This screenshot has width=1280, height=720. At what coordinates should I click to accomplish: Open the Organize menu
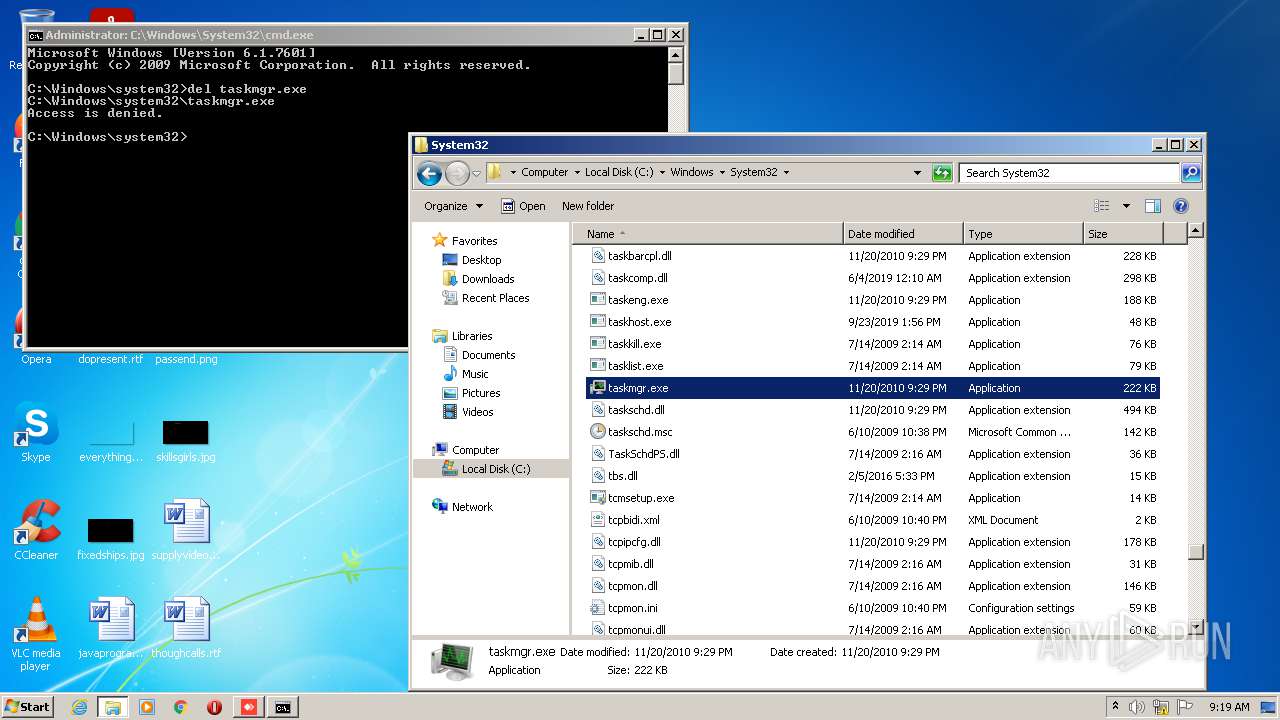tap(453, 206)
